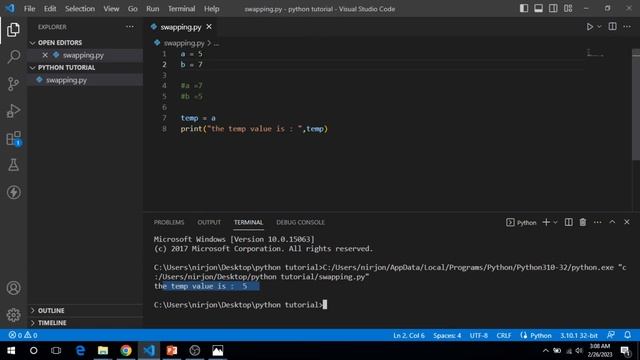The height and width of the screenshot is (360, 640).
Task: Open the Run and Debug view
Action: [13, 111]
